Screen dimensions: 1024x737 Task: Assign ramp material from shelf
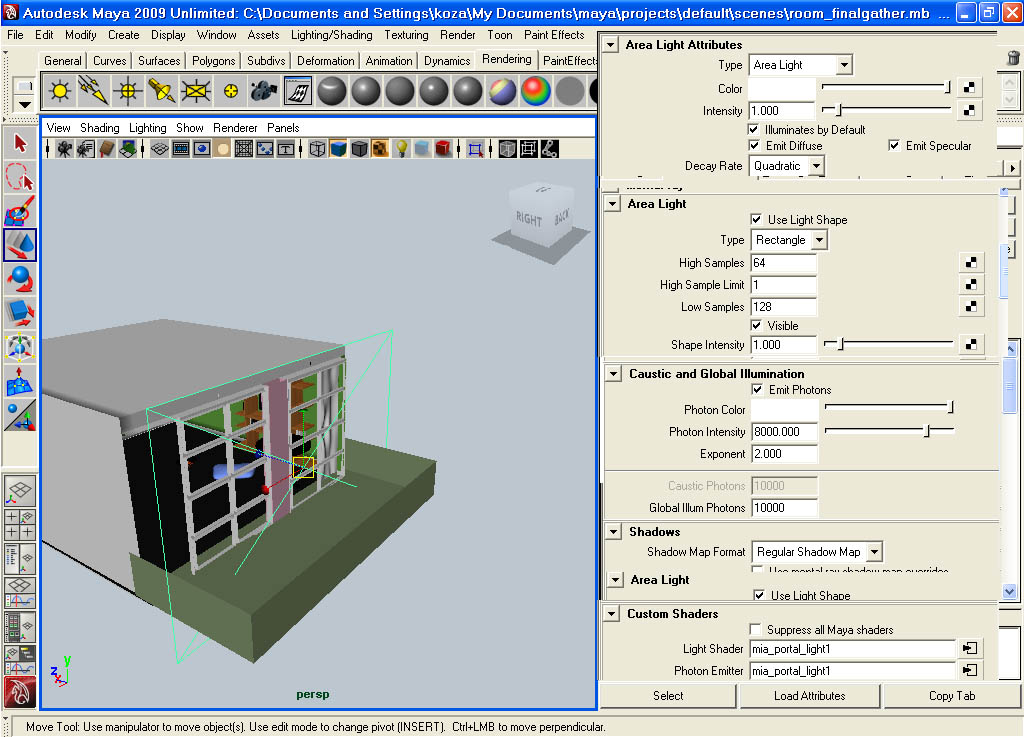[536, 91]
